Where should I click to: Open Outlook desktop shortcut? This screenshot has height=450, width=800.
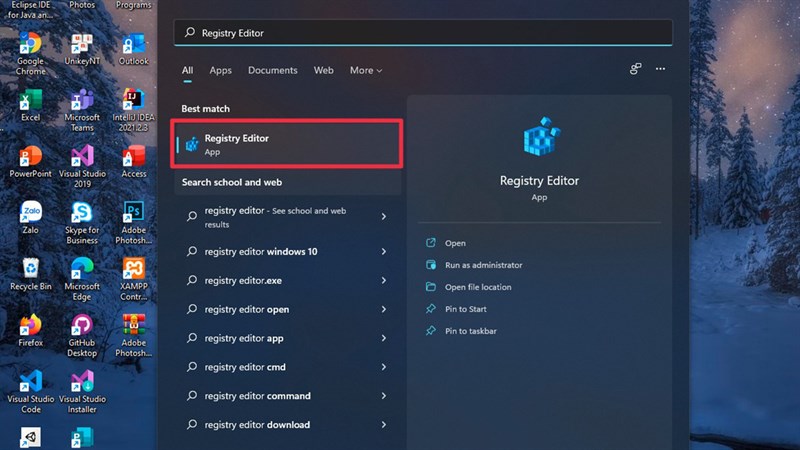(x=134, y=49)
